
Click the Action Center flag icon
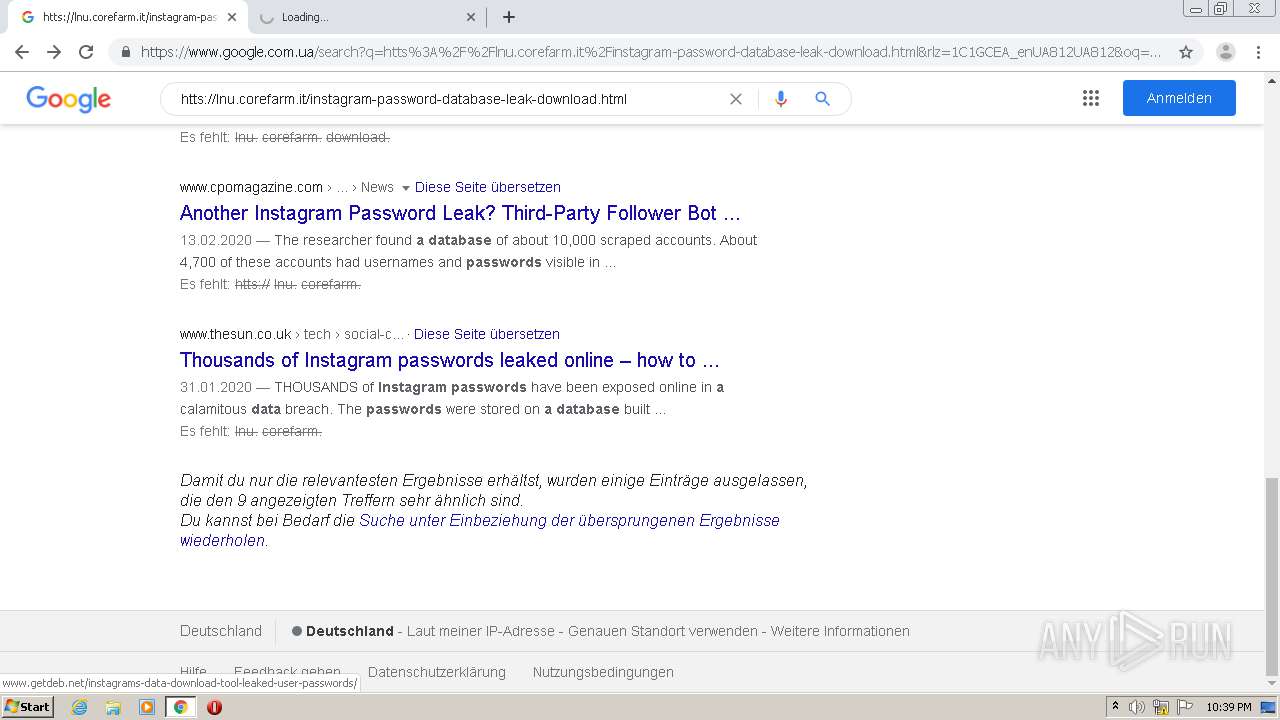(x=1185, y=707)
